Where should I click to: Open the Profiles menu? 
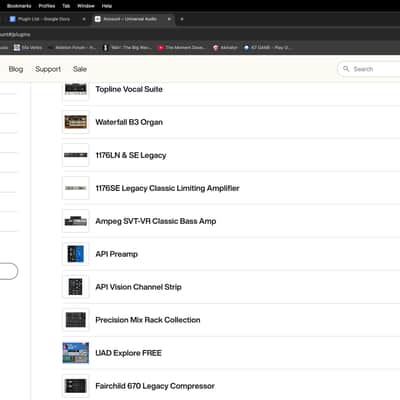[x=47, y=6]
